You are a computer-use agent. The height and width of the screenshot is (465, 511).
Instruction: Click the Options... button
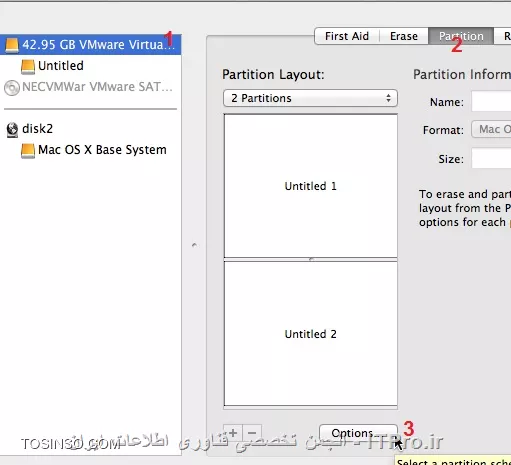click(x=358, y=433)
